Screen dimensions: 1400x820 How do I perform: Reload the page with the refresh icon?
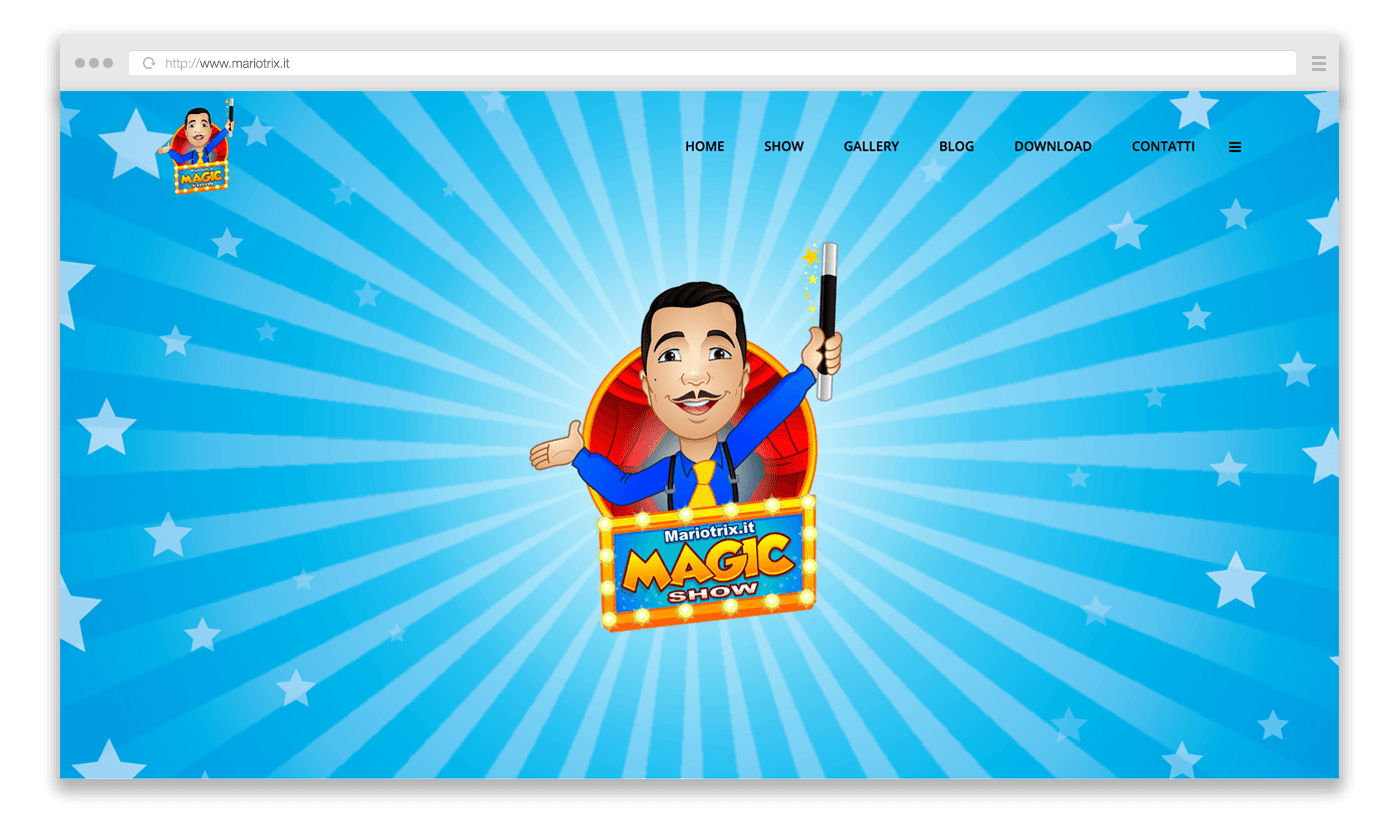coord(149,63)
